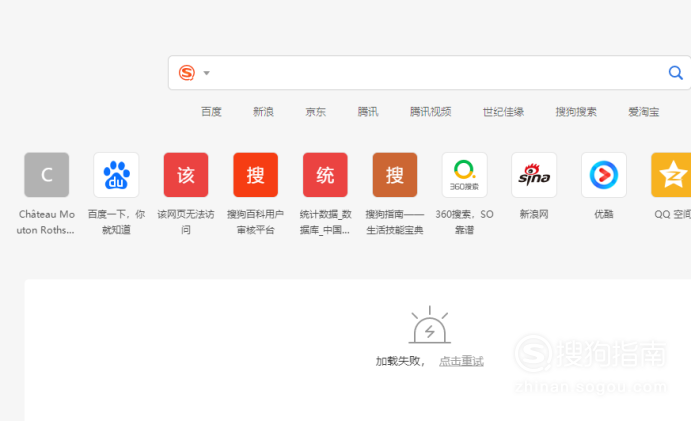
Task: Click the load-failed alarm lamp icon
Action: point(430,325)
